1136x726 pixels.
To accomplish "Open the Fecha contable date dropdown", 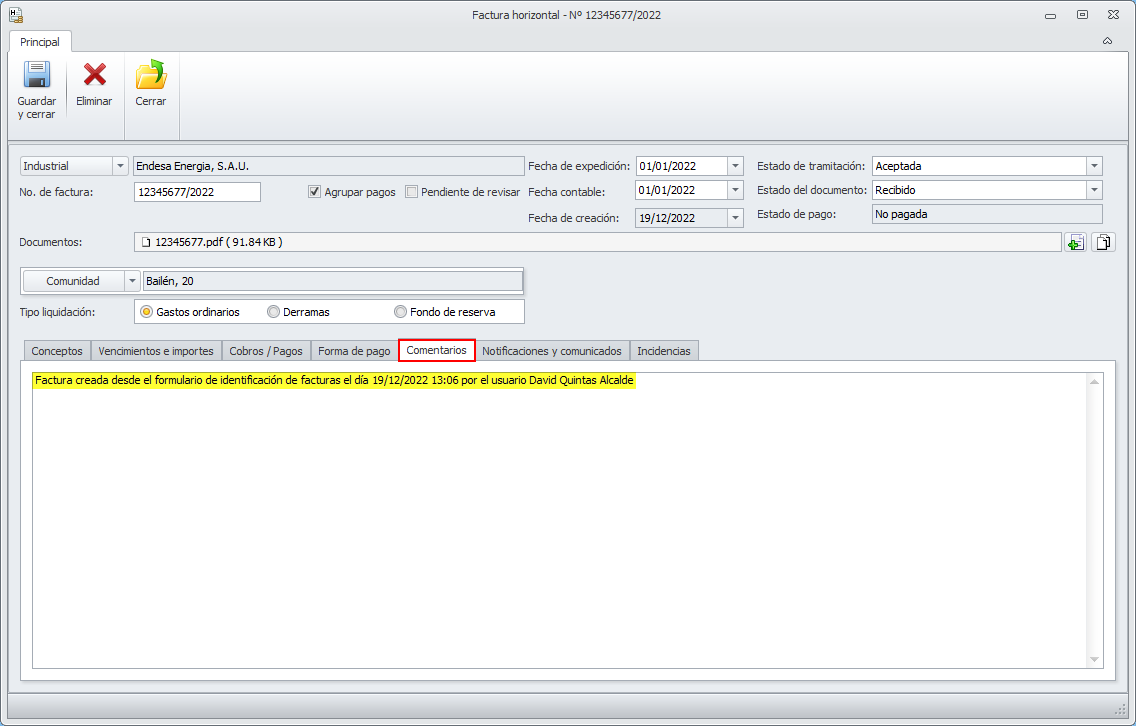I will pos(735,190).
